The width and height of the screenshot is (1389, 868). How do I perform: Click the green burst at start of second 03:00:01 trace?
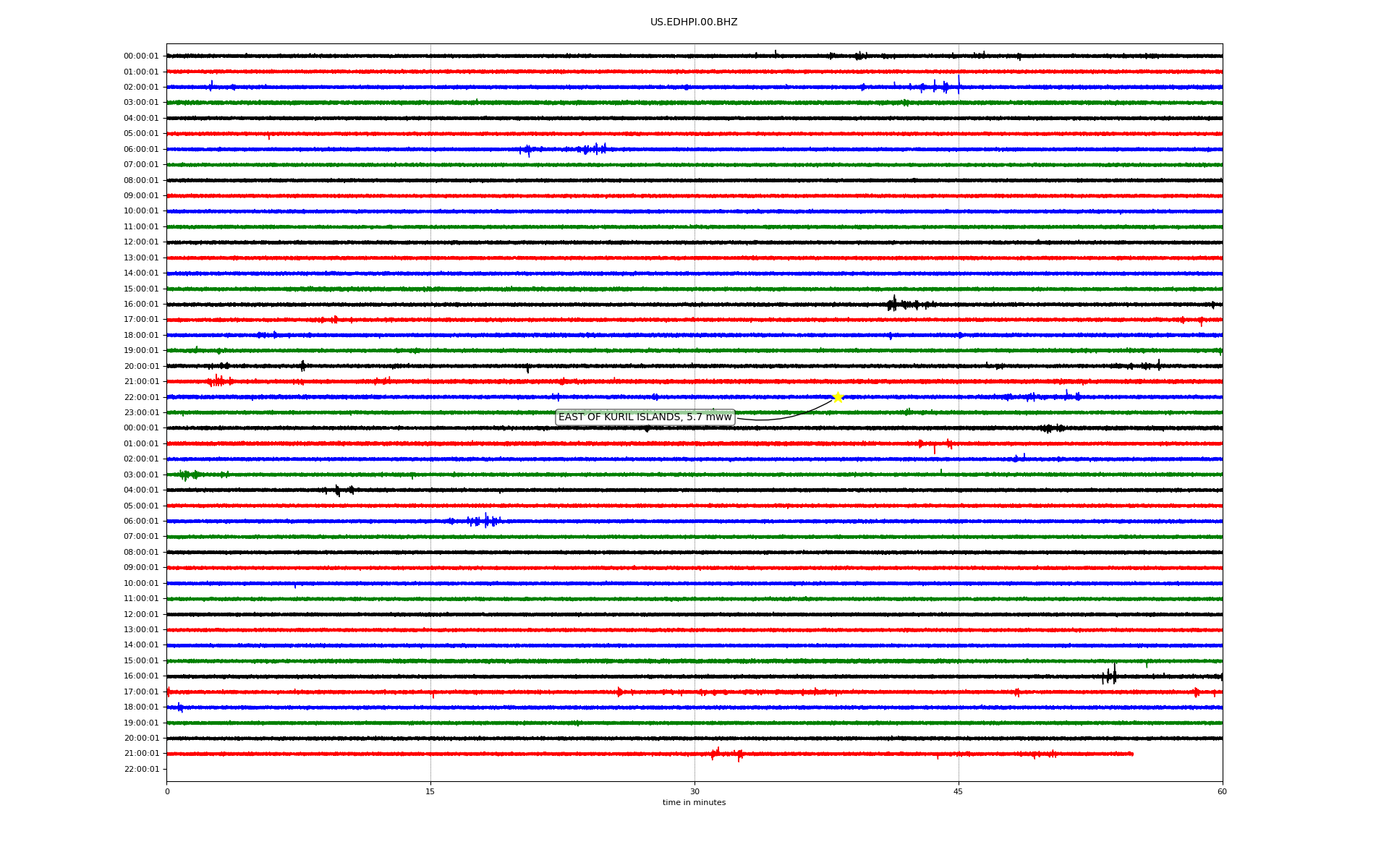(x=187, y=475)
